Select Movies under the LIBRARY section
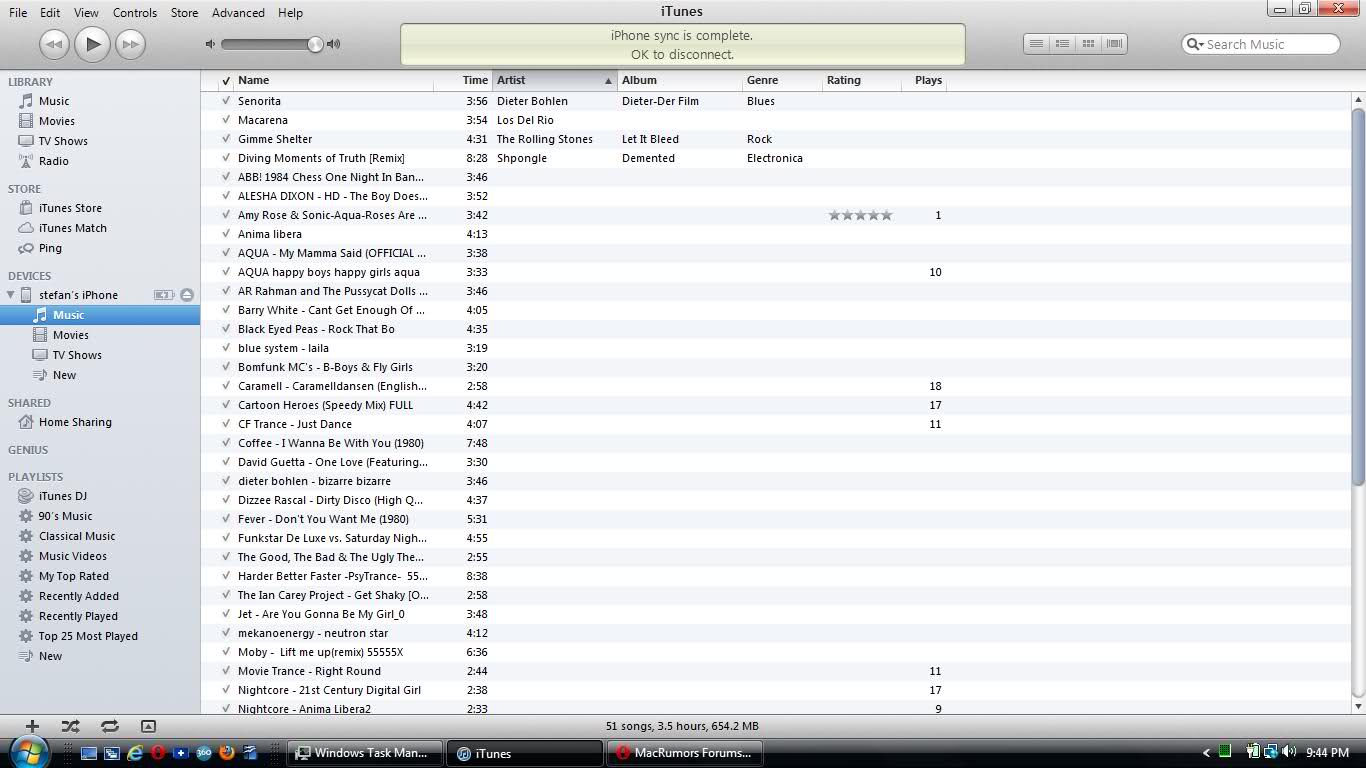Screen dimensions: 1366x768 [x=56, y=121]
